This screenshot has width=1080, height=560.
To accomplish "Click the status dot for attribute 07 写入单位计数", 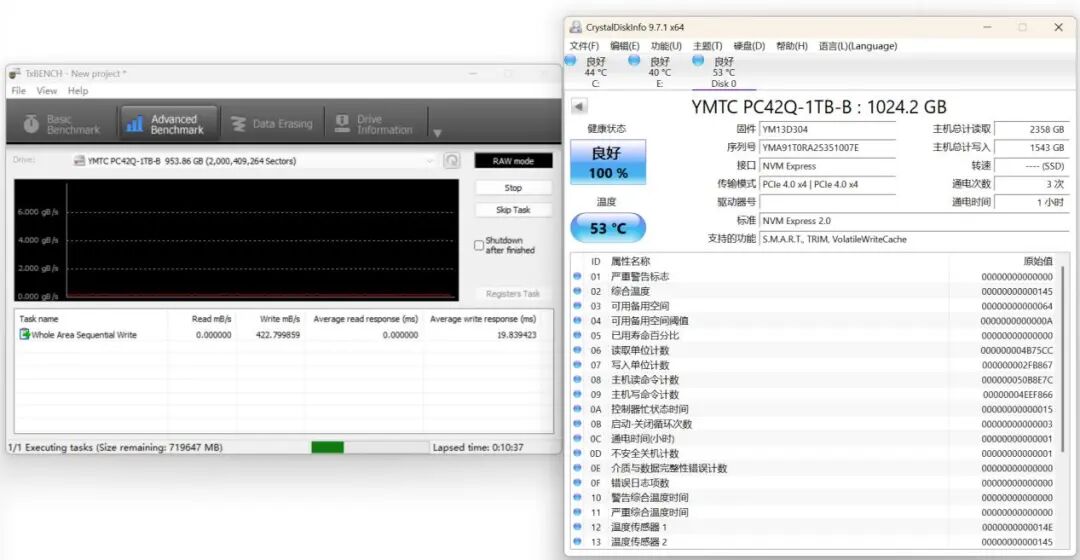I will 577,364.
